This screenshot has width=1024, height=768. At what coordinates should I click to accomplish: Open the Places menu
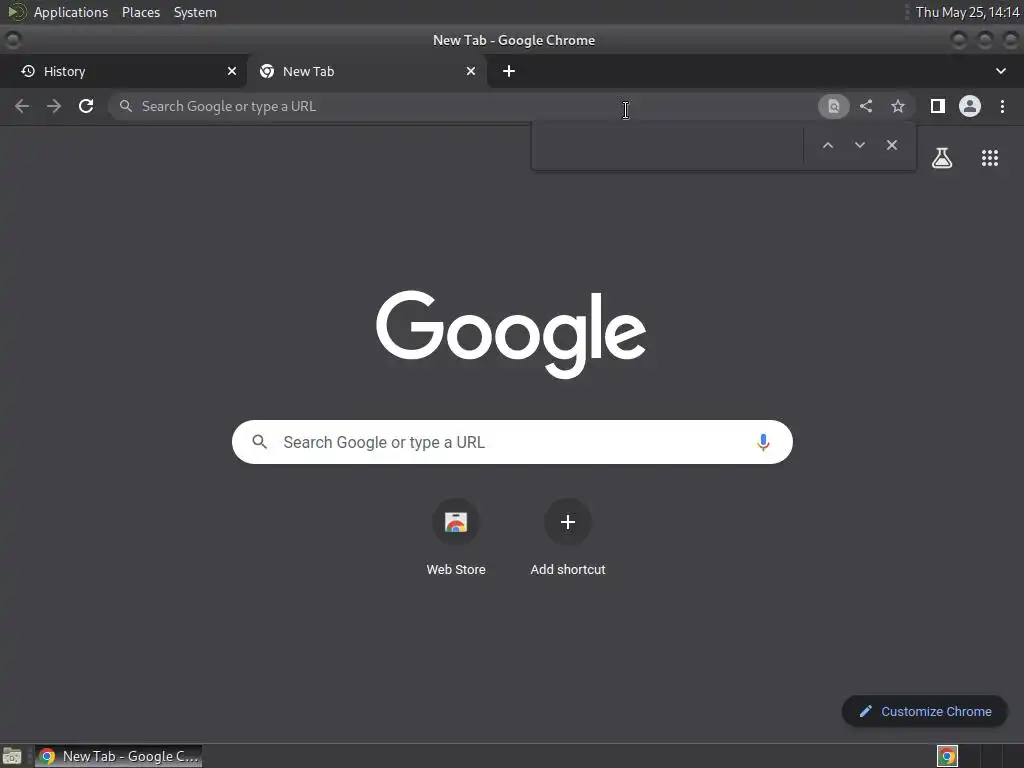point(141,12)
